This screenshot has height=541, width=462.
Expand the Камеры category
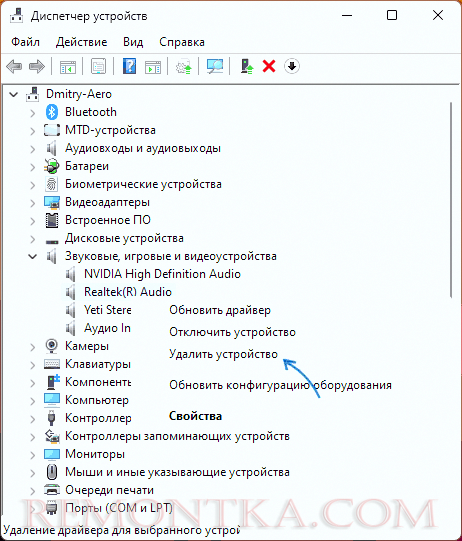click(x=32, y=346)
